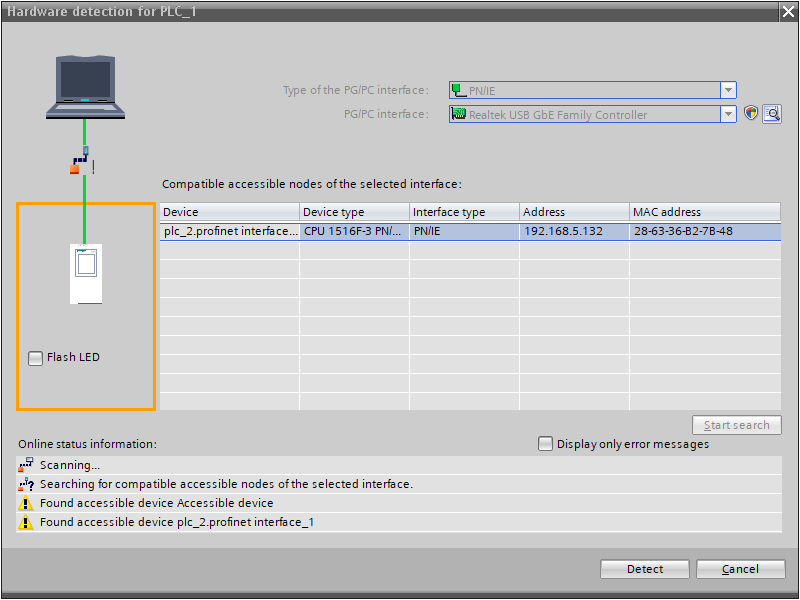Click the Cancel button

click(740, 569)
